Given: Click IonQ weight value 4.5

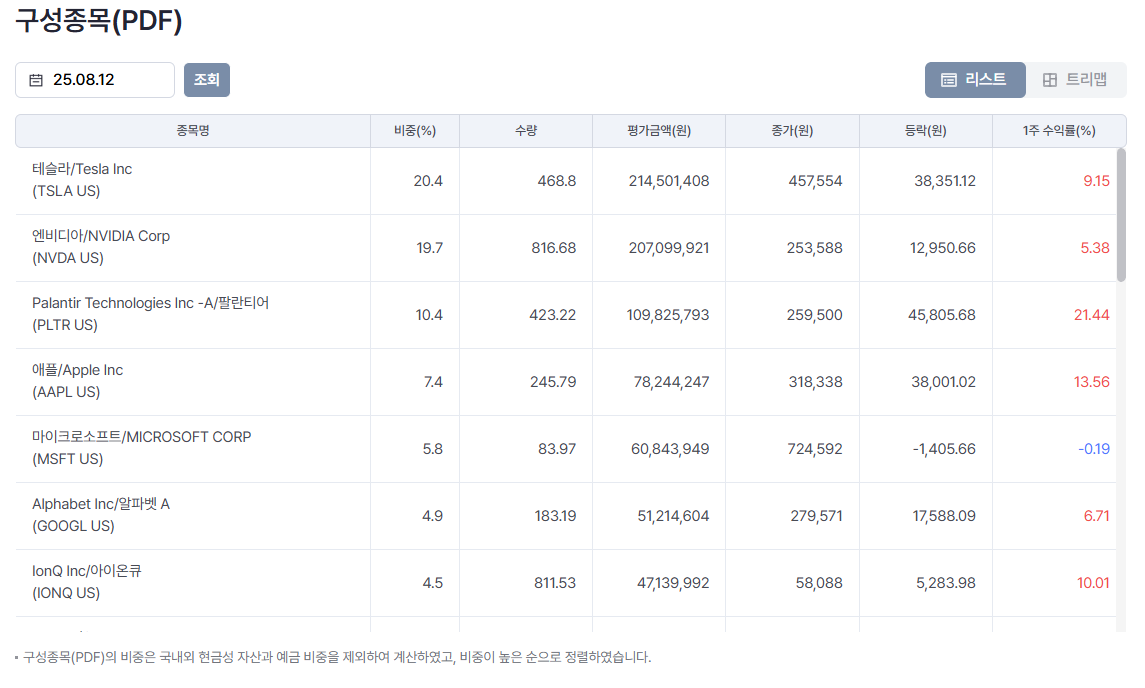Looking at the screenshot, I should pyautogui.click(x=432, y=584).
